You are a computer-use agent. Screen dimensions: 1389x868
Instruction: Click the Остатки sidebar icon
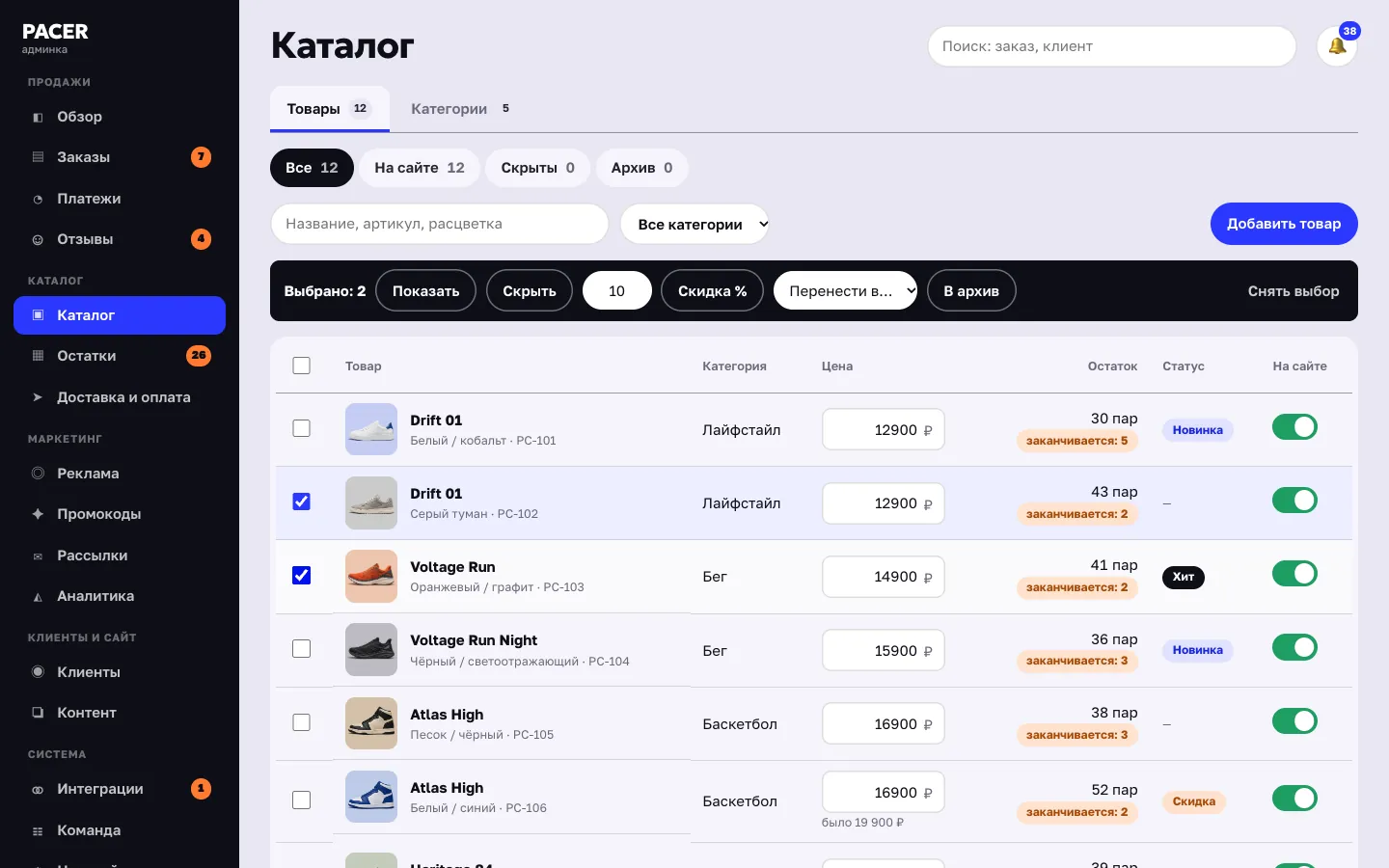[x=38, y=356]
